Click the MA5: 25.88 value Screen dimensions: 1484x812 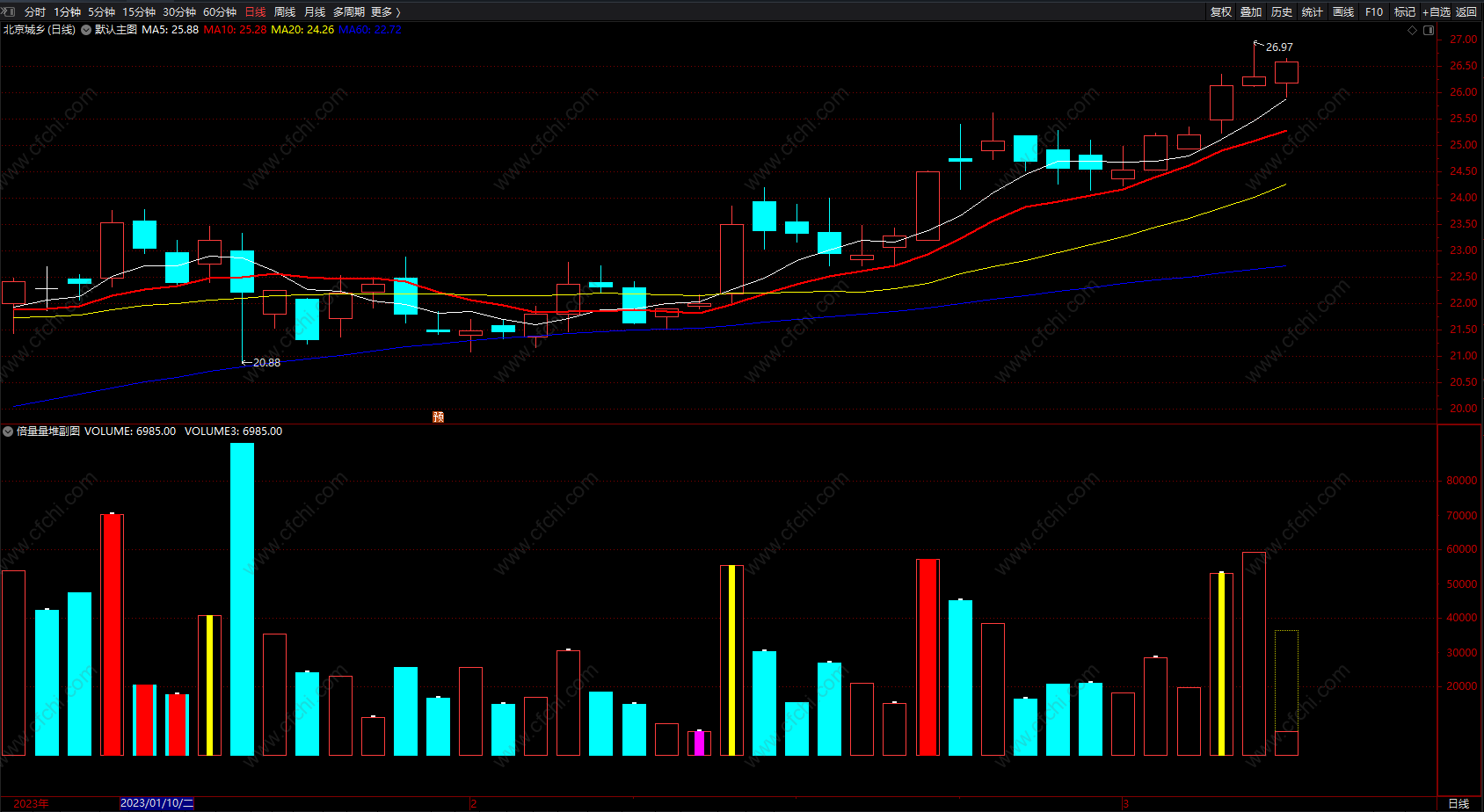coord(170,30)
